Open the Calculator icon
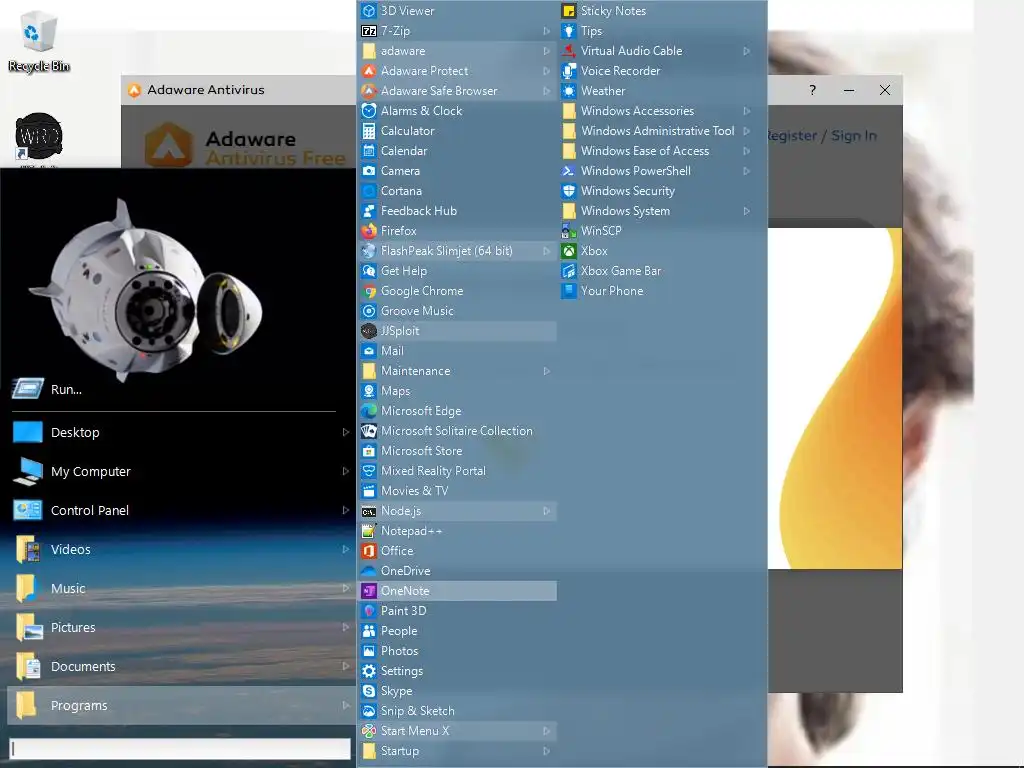The height and width of the screenshot is (768, 1024). pos(369,131)
